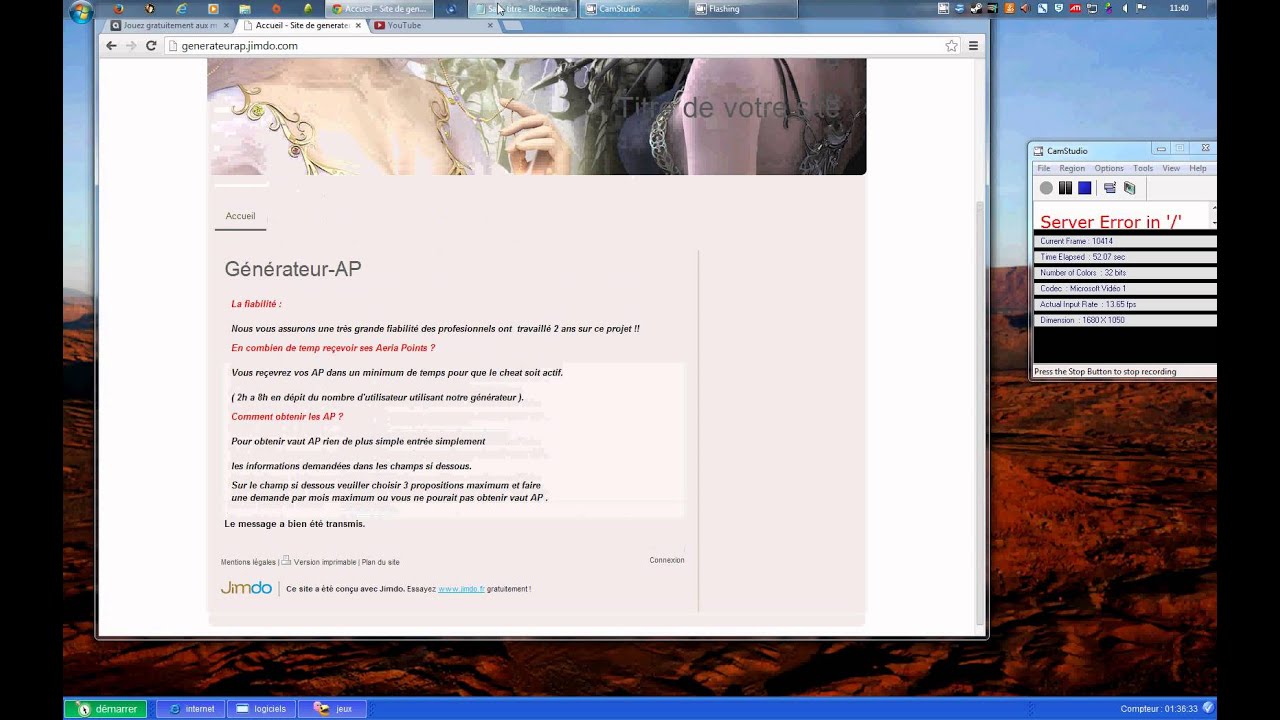Switch to the Flashing taskbar button
The image size is (1280, 720).
[x=745, y=9]
